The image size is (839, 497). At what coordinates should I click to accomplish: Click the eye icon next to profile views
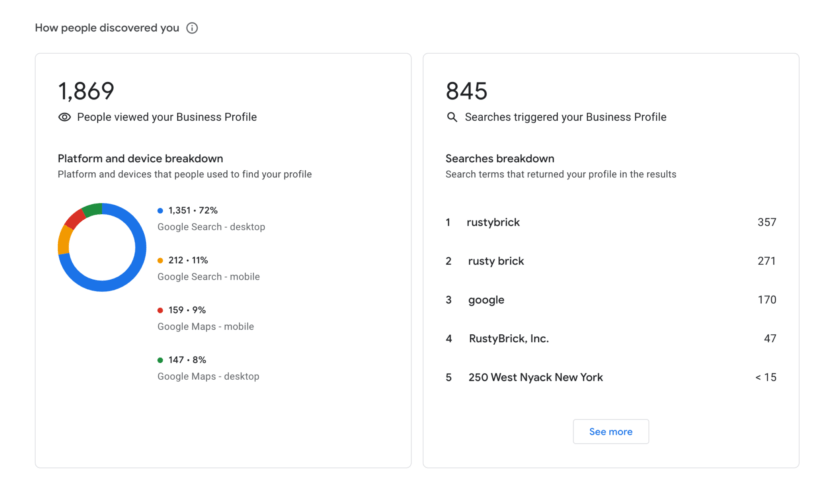(x=64, y=117)
